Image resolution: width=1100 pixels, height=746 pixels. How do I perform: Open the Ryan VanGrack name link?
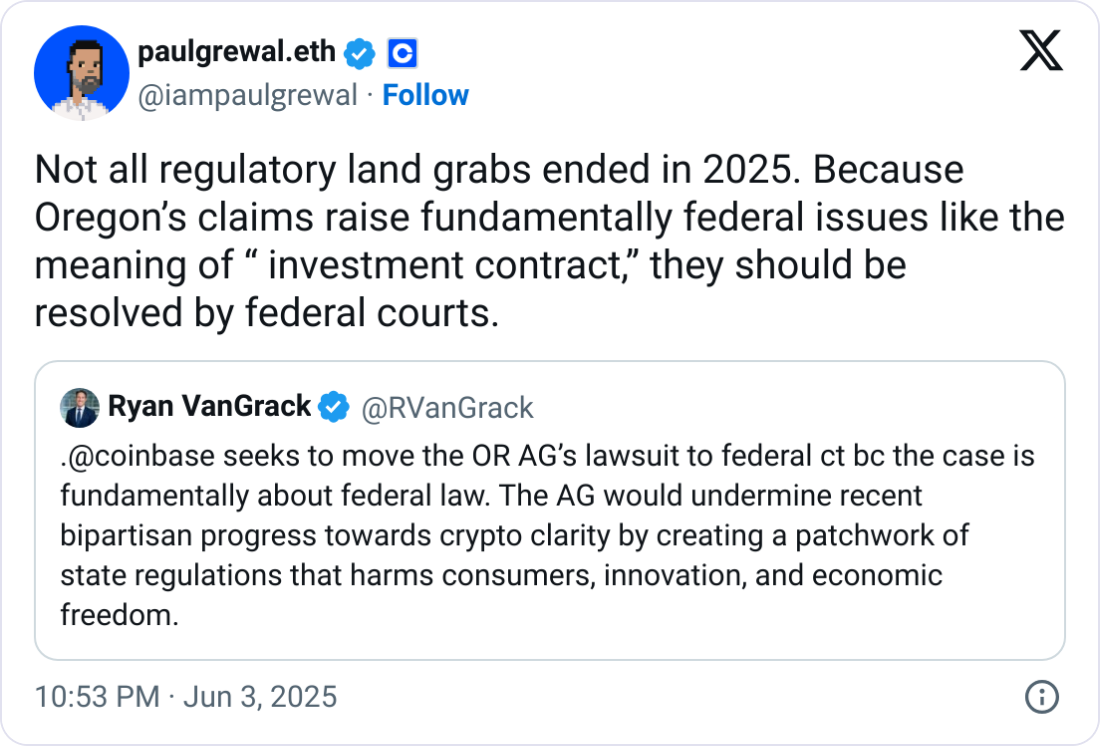(209, 407)
